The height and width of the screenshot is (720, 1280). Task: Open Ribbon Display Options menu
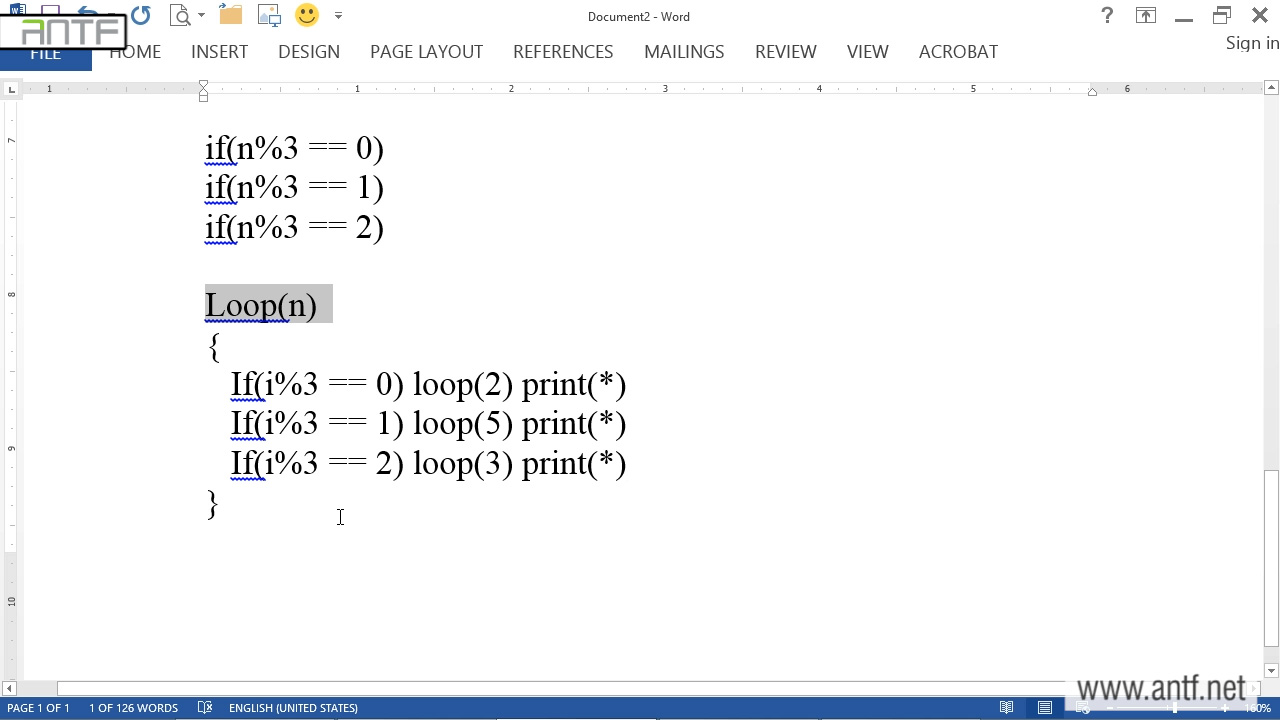(x=1145, y=15)
